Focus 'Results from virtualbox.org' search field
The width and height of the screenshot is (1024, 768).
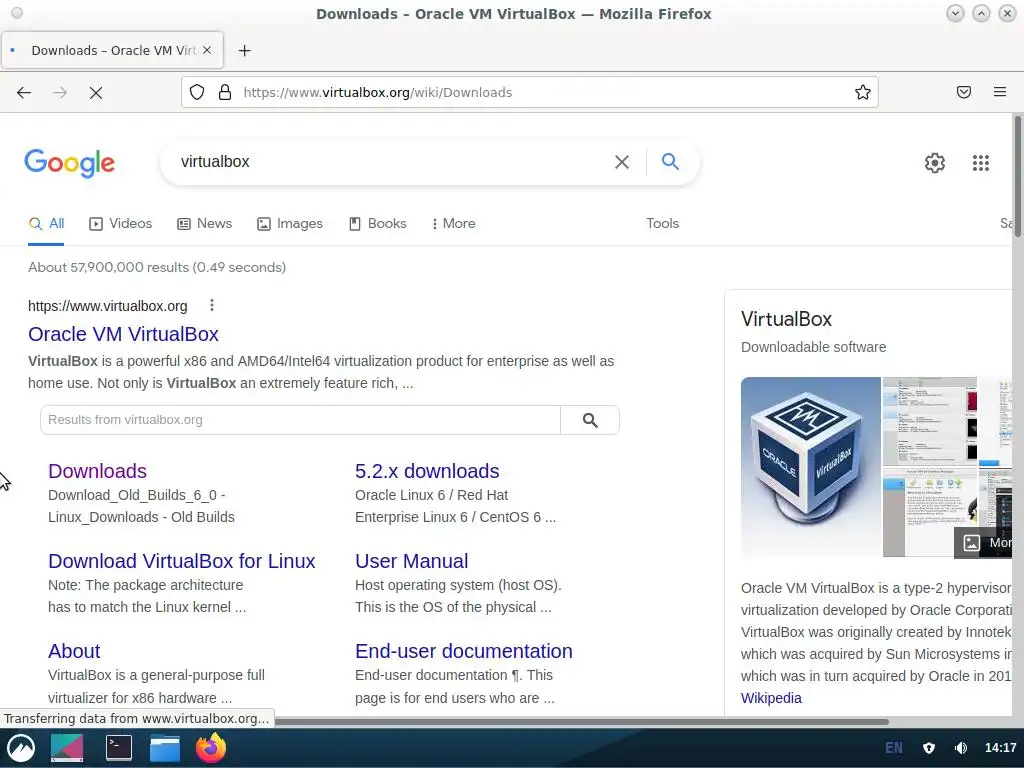300,420
